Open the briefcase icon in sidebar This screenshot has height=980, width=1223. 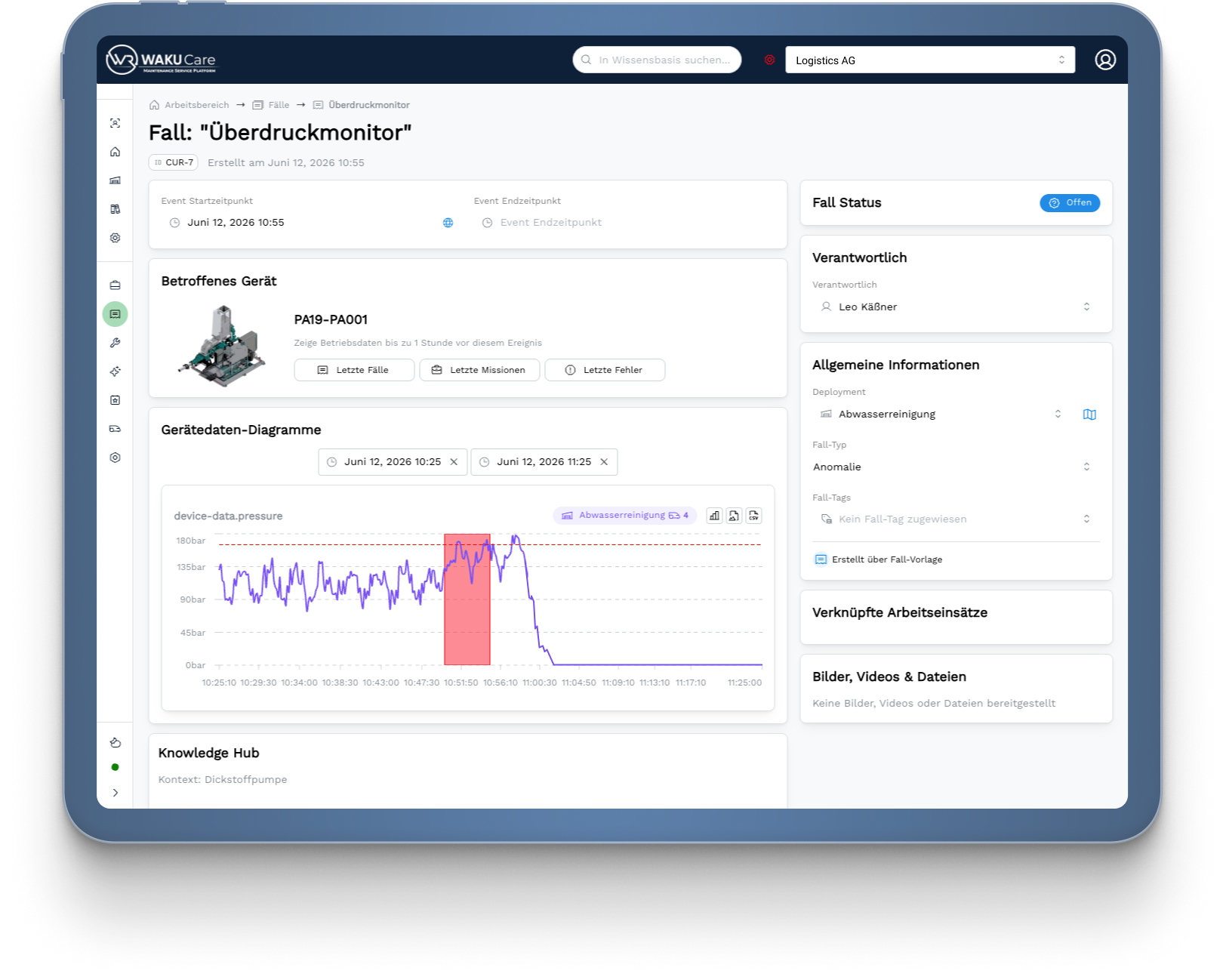[x=115, y=285]
